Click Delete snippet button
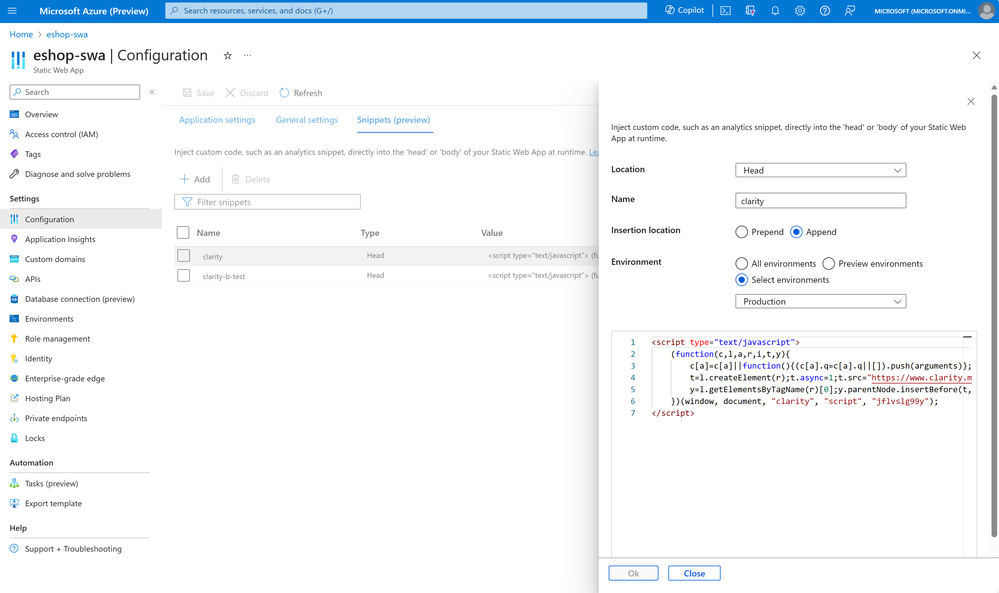The height and width of the screenshot is (593, 999). tap(250, 180)
